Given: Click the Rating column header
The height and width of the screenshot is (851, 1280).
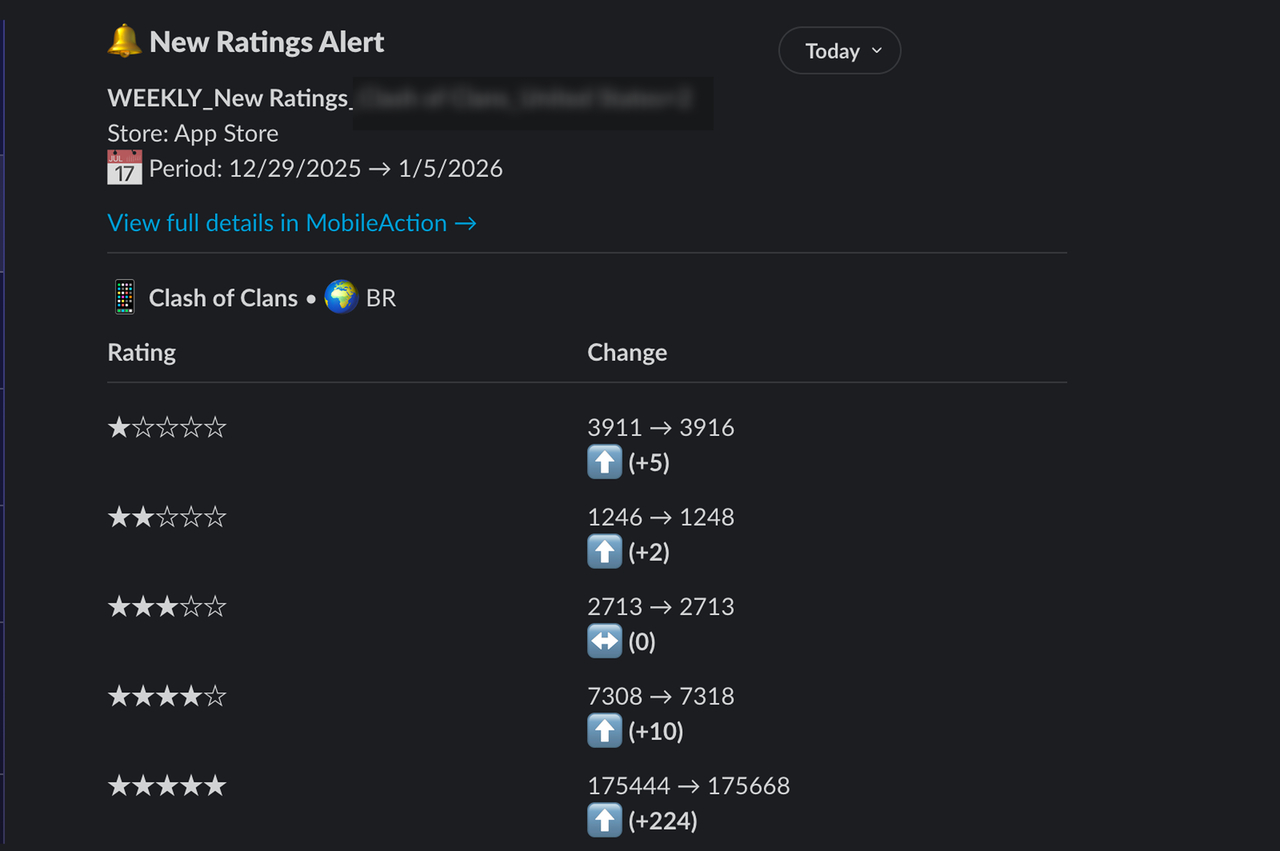Looking at the screenshot, I should click(142, 353).
